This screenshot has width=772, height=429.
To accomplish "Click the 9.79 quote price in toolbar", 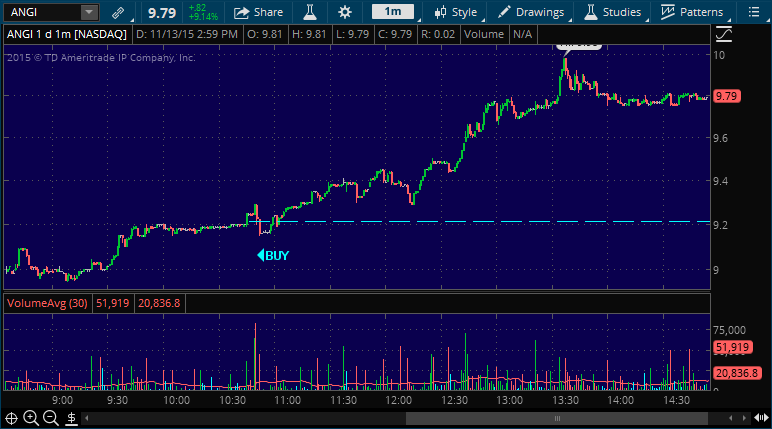I will pos(162,13).
